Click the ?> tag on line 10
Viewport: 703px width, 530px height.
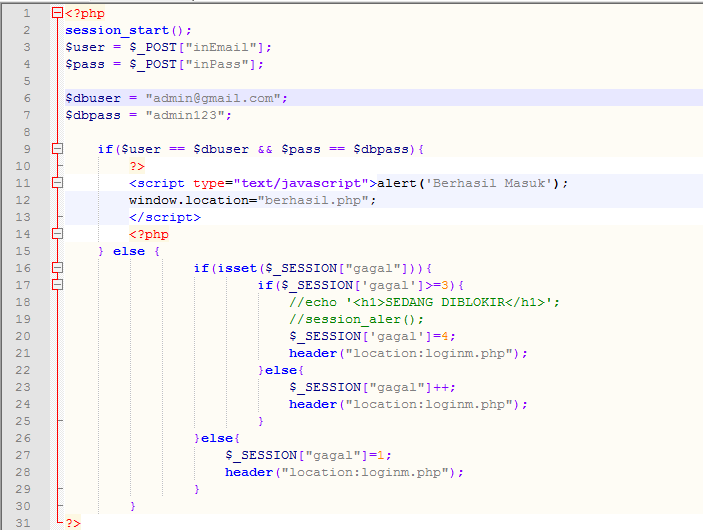tap(137, 166)
